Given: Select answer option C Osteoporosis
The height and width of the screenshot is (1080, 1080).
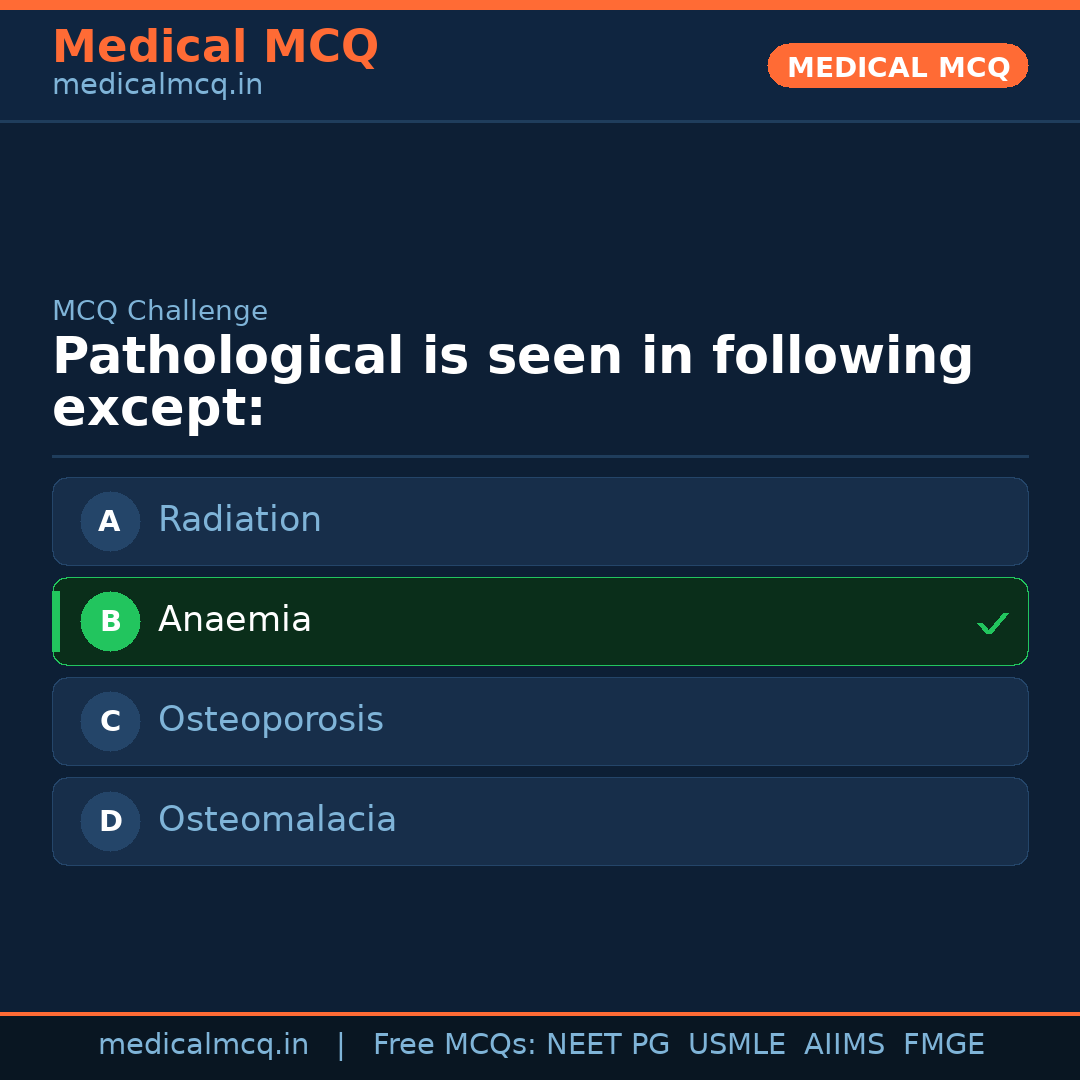Looking at the screenshot, I should click(x=540, y=721).
